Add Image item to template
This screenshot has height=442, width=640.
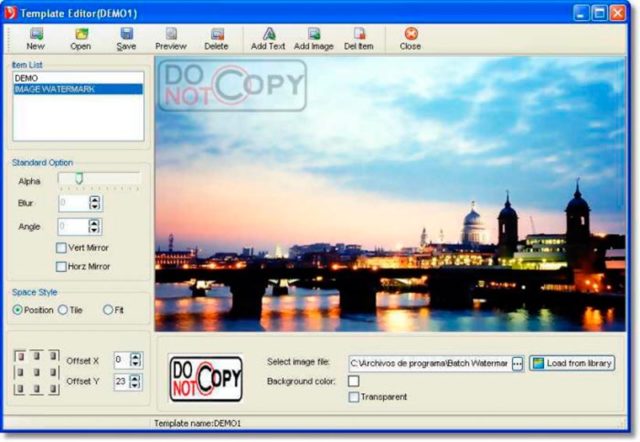coord(314,39)
